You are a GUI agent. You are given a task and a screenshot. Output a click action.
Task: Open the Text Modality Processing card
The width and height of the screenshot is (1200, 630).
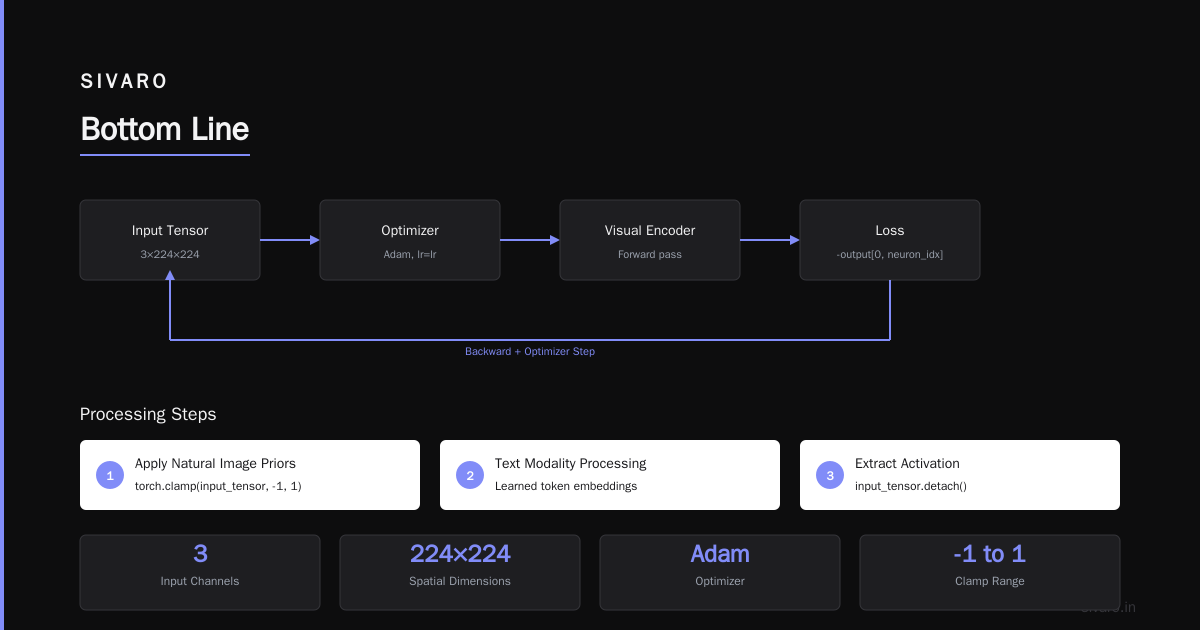coord(610,475)
